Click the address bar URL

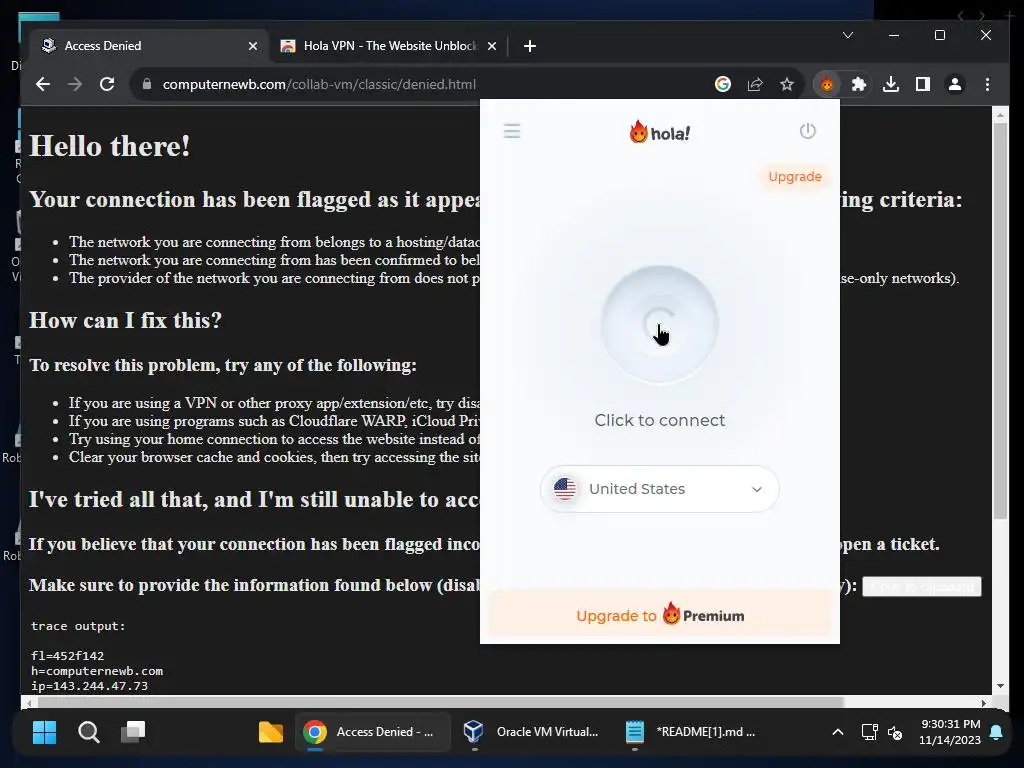[x=319, y=84]
